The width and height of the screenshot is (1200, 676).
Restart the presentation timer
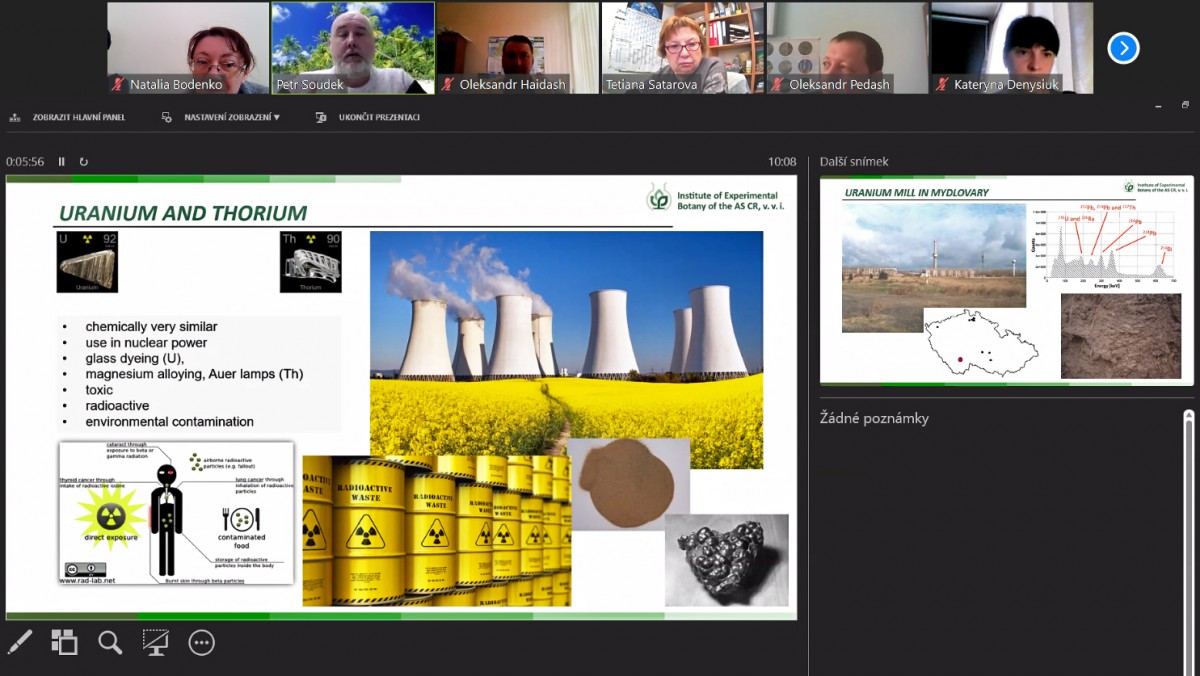pyautogui.click(x=84, y=161)
